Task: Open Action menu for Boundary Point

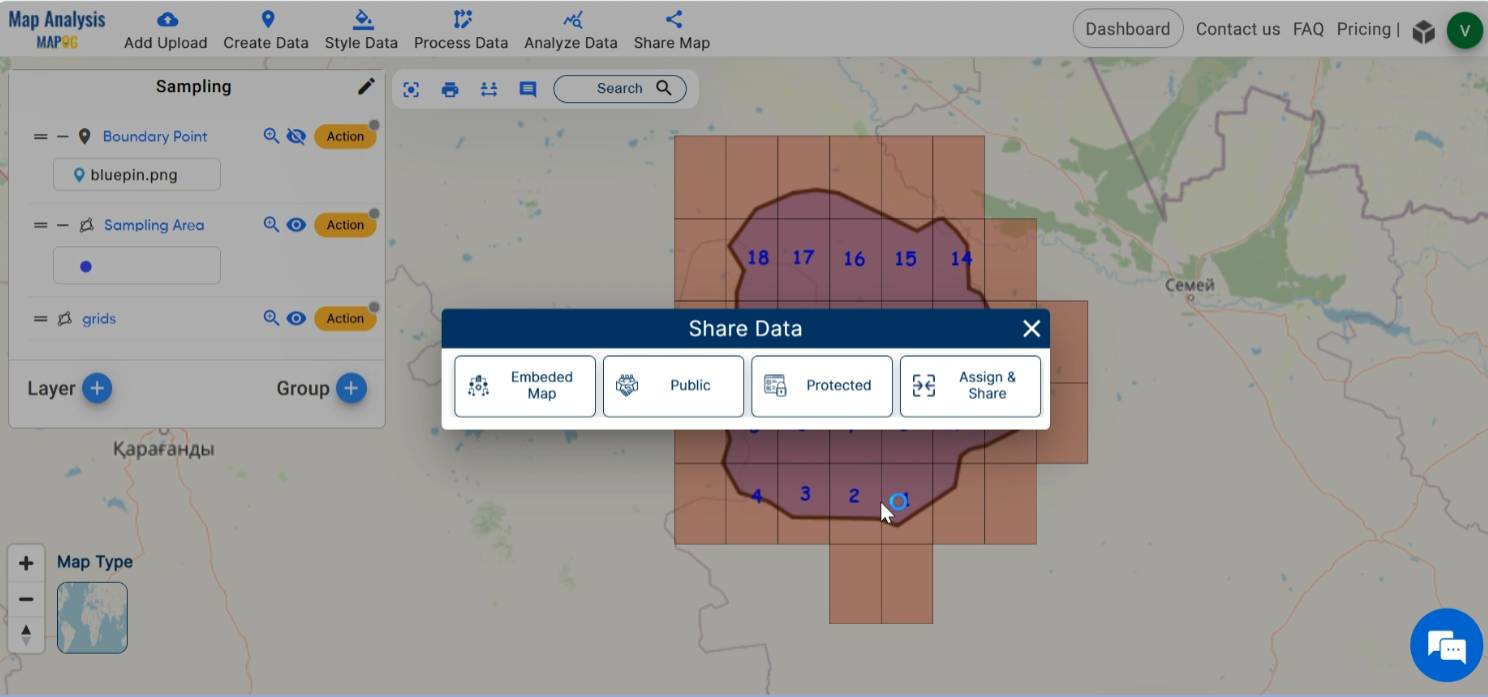Action: 345,136
